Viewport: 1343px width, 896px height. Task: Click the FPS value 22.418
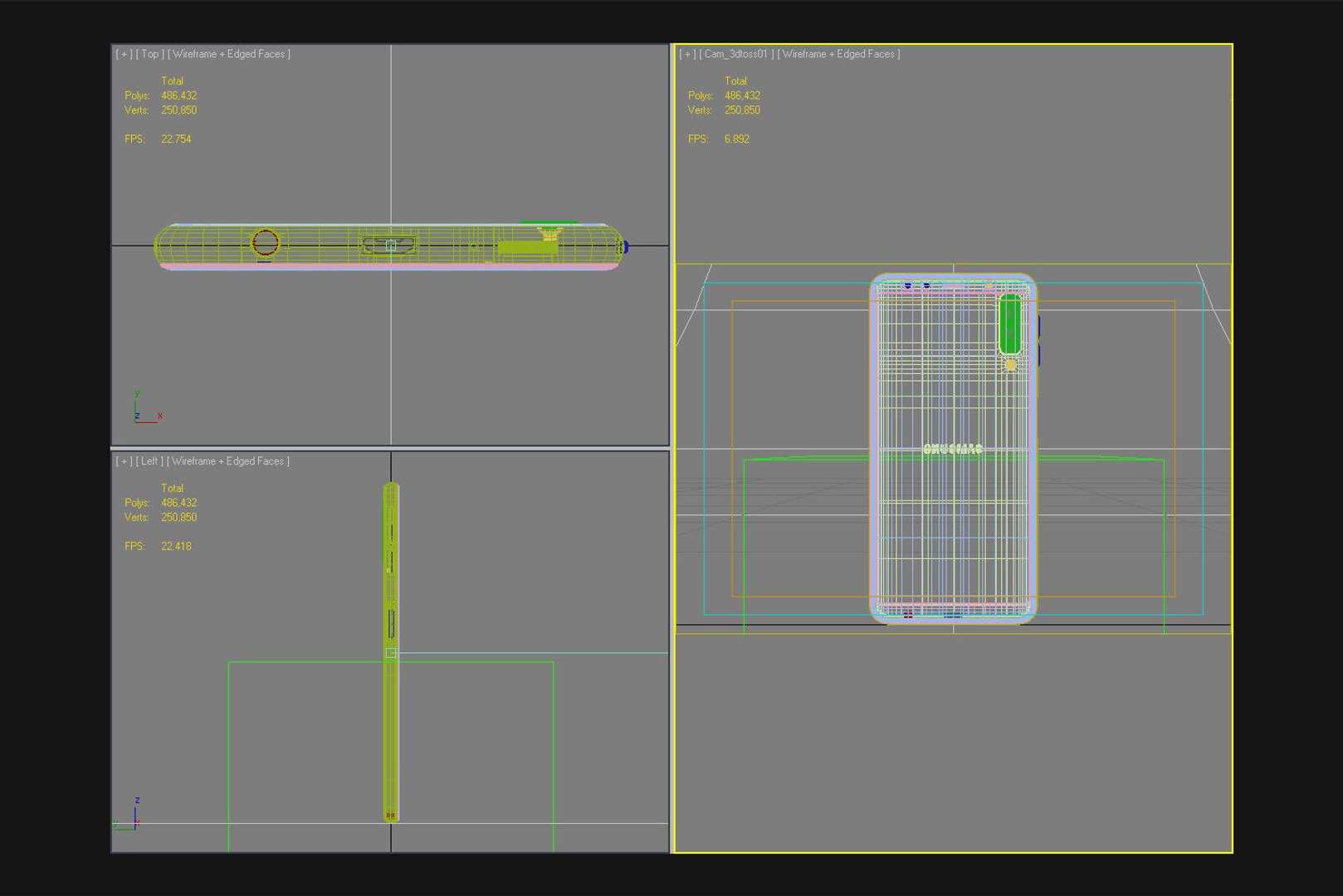(176, 547)
